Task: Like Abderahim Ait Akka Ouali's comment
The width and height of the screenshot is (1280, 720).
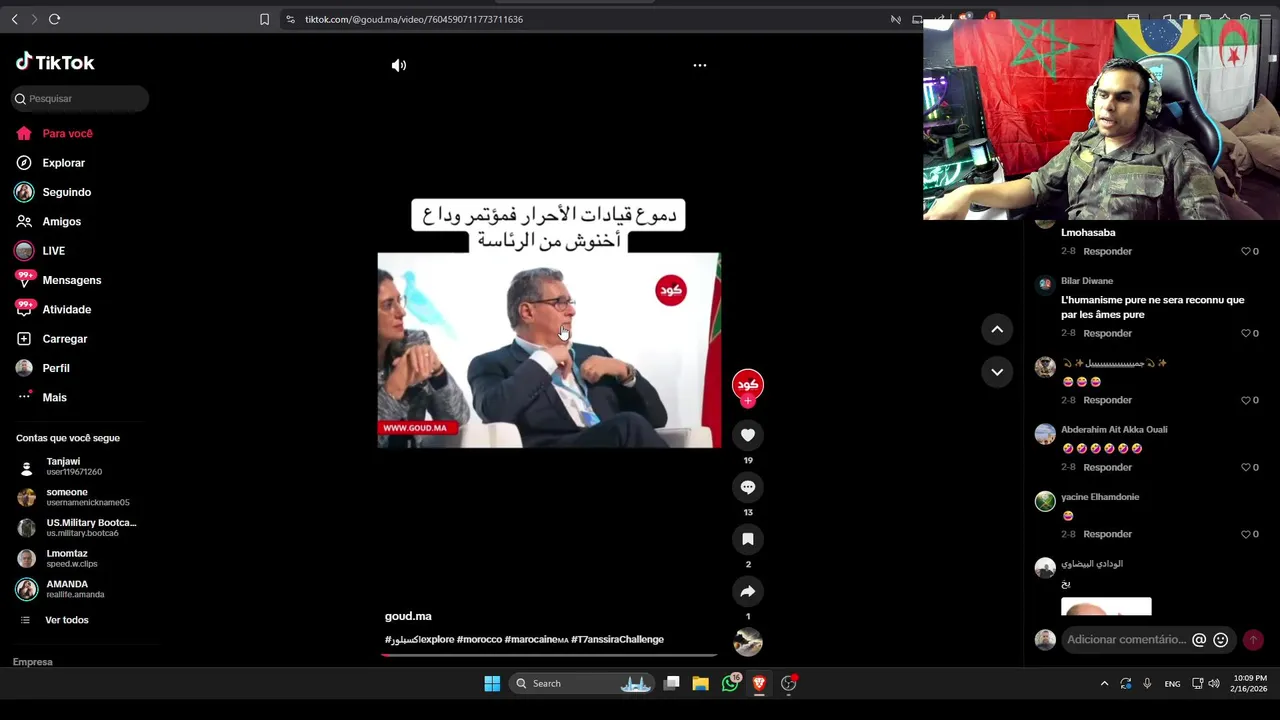Action: coord(1246,467)
